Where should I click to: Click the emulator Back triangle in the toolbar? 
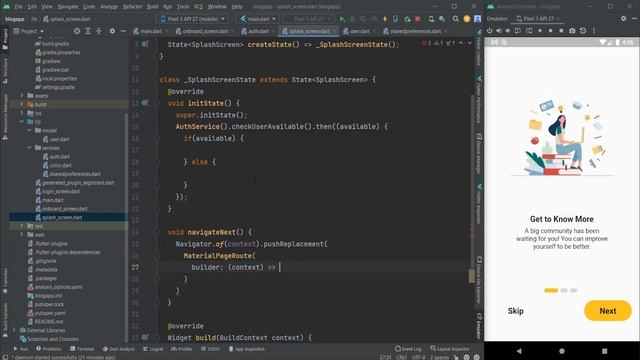click(540, 31)
